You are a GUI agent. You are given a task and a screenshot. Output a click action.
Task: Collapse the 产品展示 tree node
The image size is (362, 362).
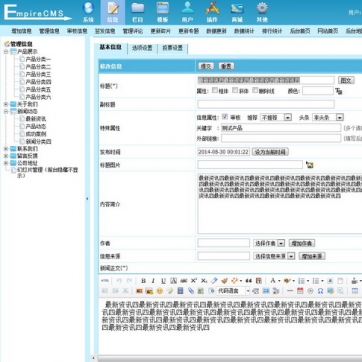pos(6,52)
